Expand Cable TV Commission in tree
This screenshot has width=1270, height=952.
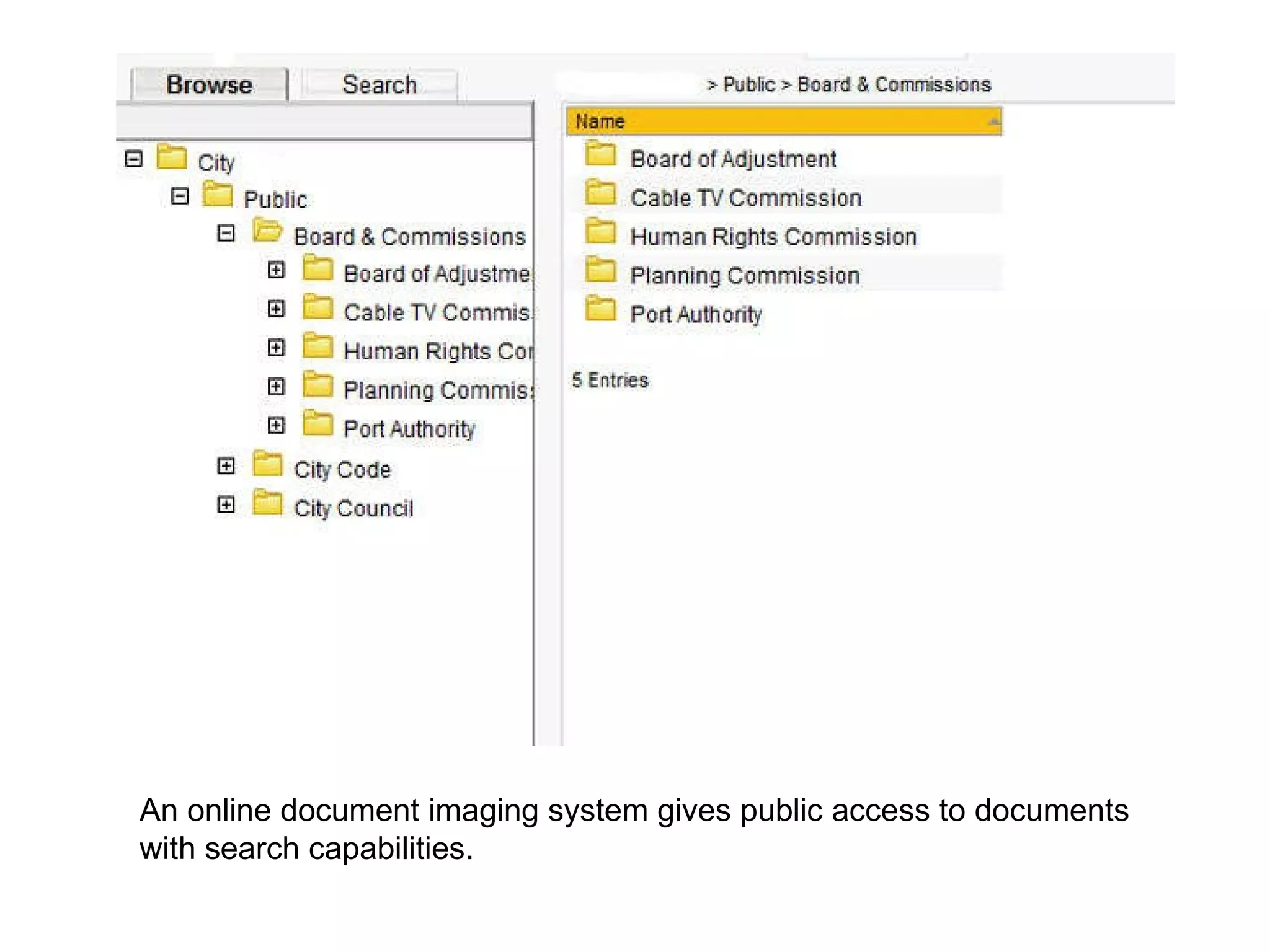click(276, 309)
